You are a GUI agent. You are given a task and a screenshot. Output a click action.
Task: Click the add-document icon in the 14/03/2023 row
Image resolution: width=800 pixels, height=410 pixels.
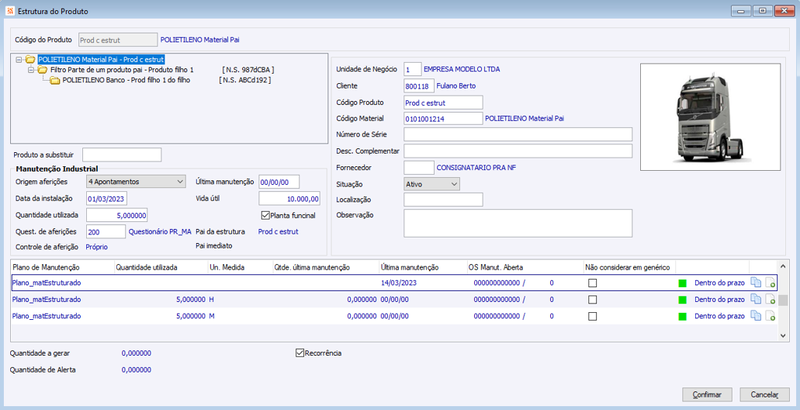pyautogui.click(x=770, y=283)
